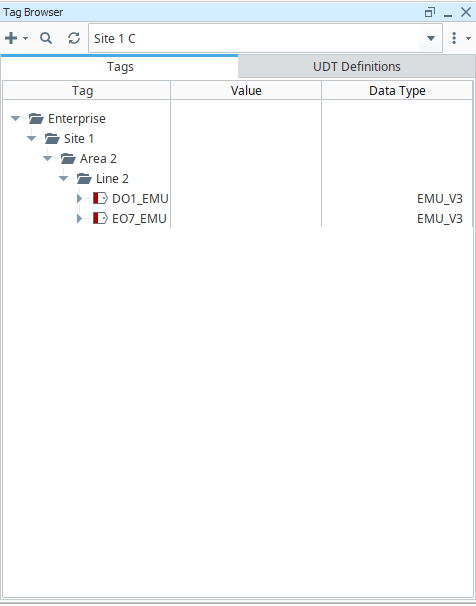
Task: Select the Tags tab
Action: (120, 67)
